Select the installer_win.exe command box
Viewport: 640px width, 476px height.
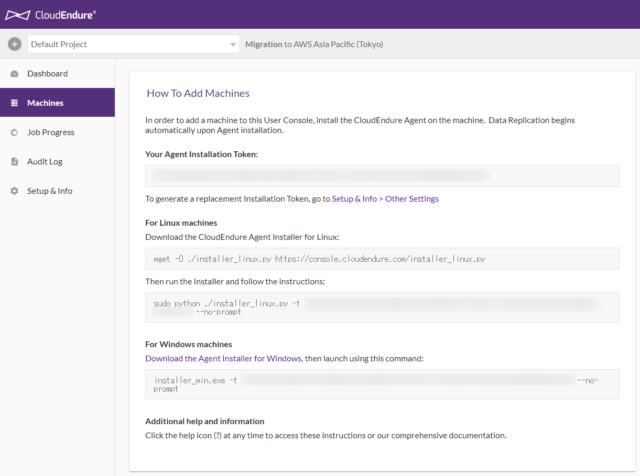[x=382, y=385]
